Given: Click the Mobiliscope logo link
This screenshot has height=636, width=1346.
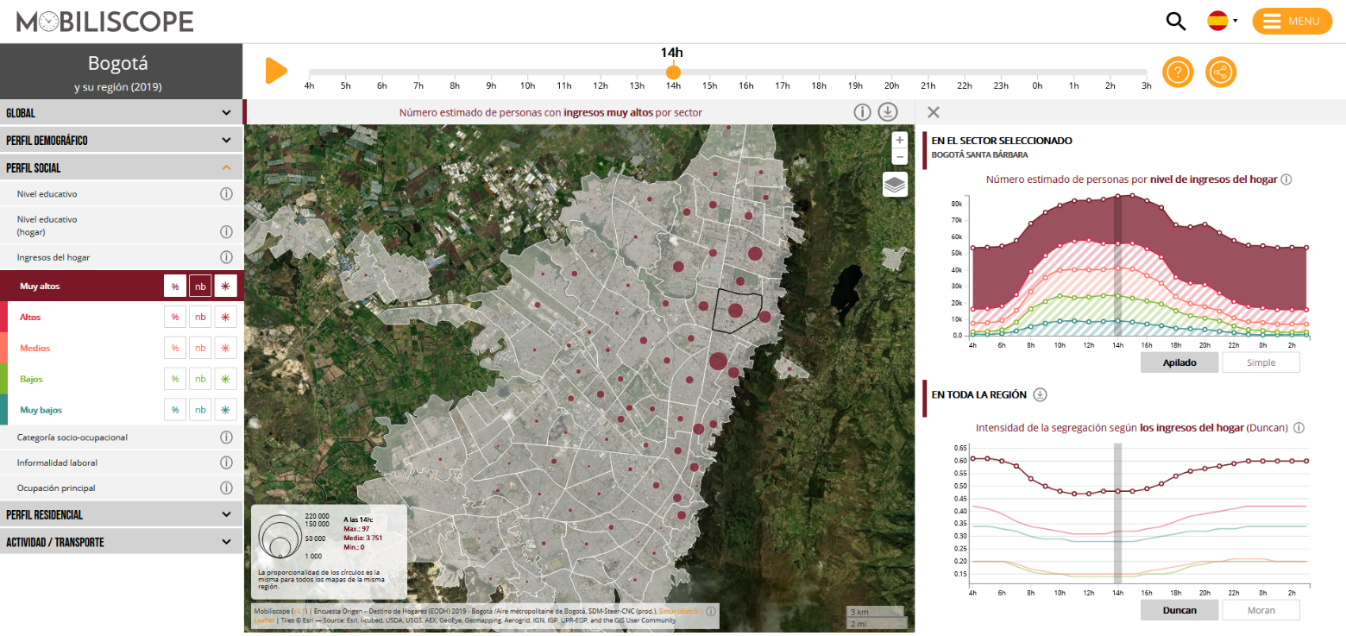Looking at the screenshot, I should tap(105, 21).
